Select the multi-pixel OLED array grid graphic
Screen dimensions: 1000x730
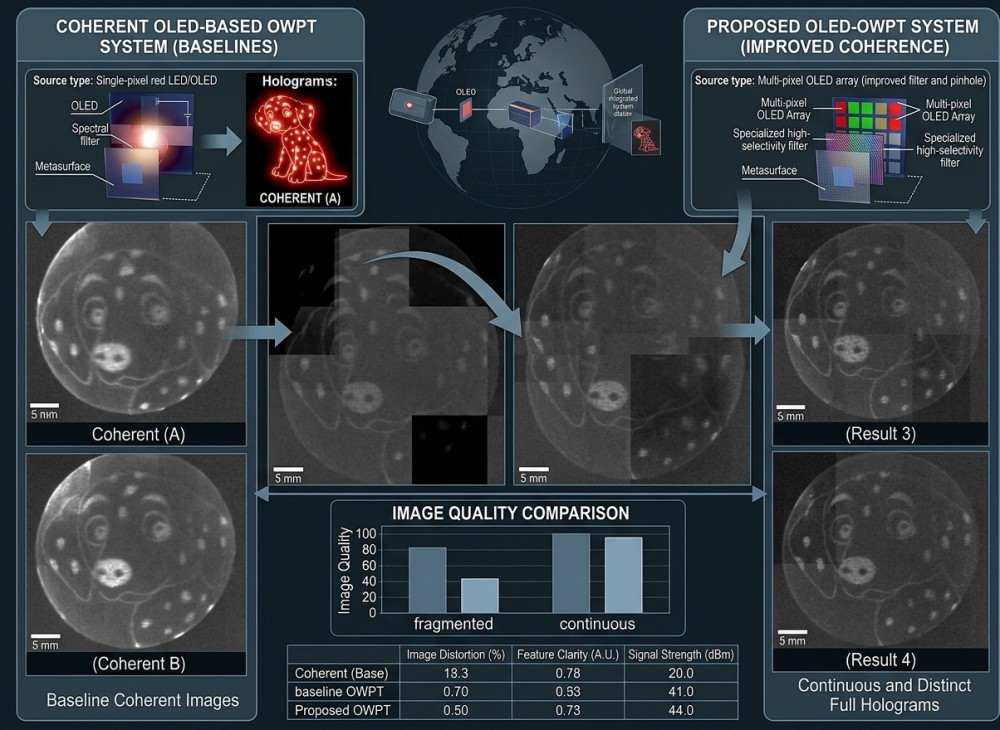[867, 136]
